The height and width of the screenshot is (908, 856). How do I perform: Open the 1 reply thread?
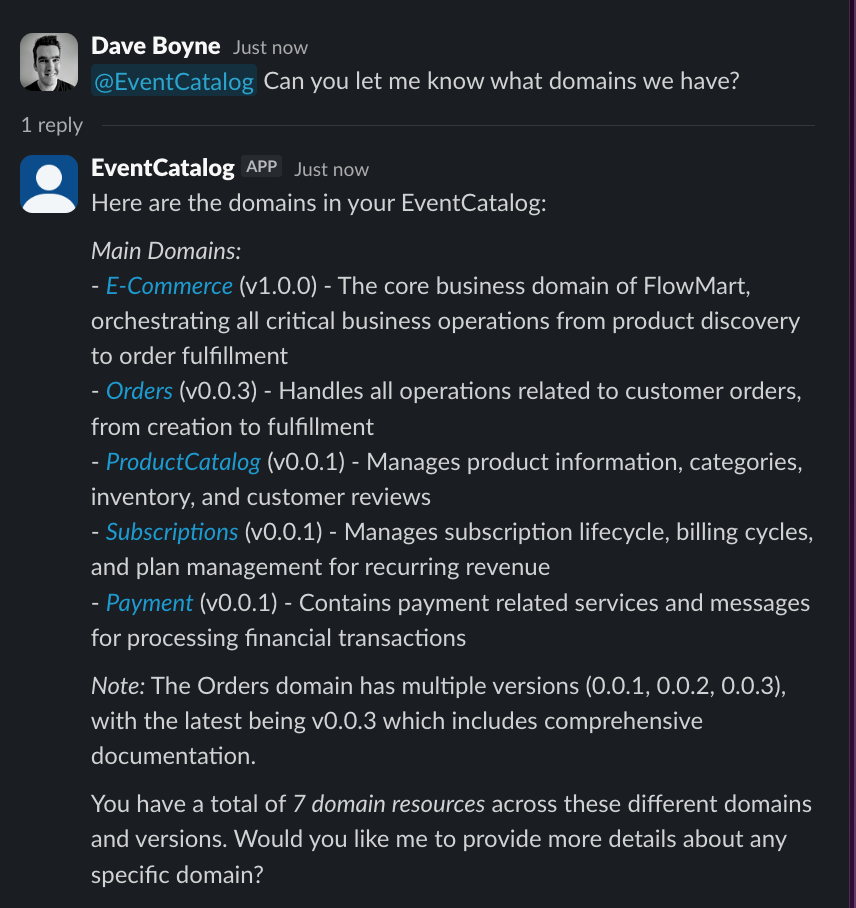pyautogui.click(x=51, y=125)
